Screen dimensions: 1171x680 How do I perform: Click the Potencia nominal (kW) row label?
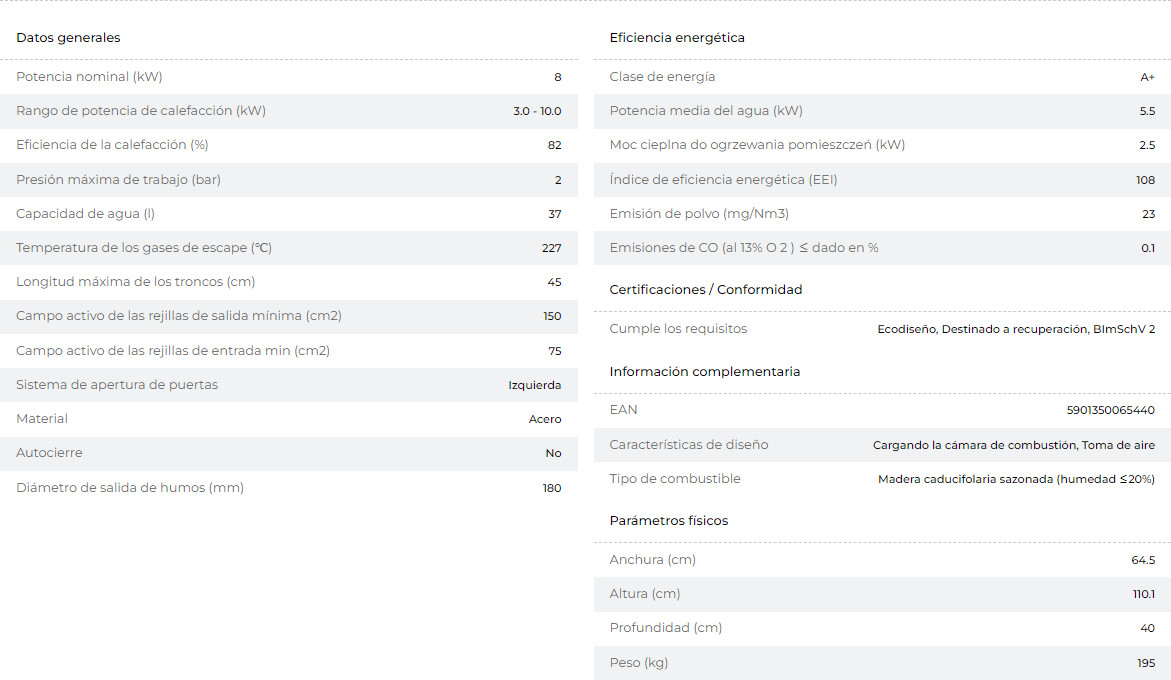click(x=89, y=77)
